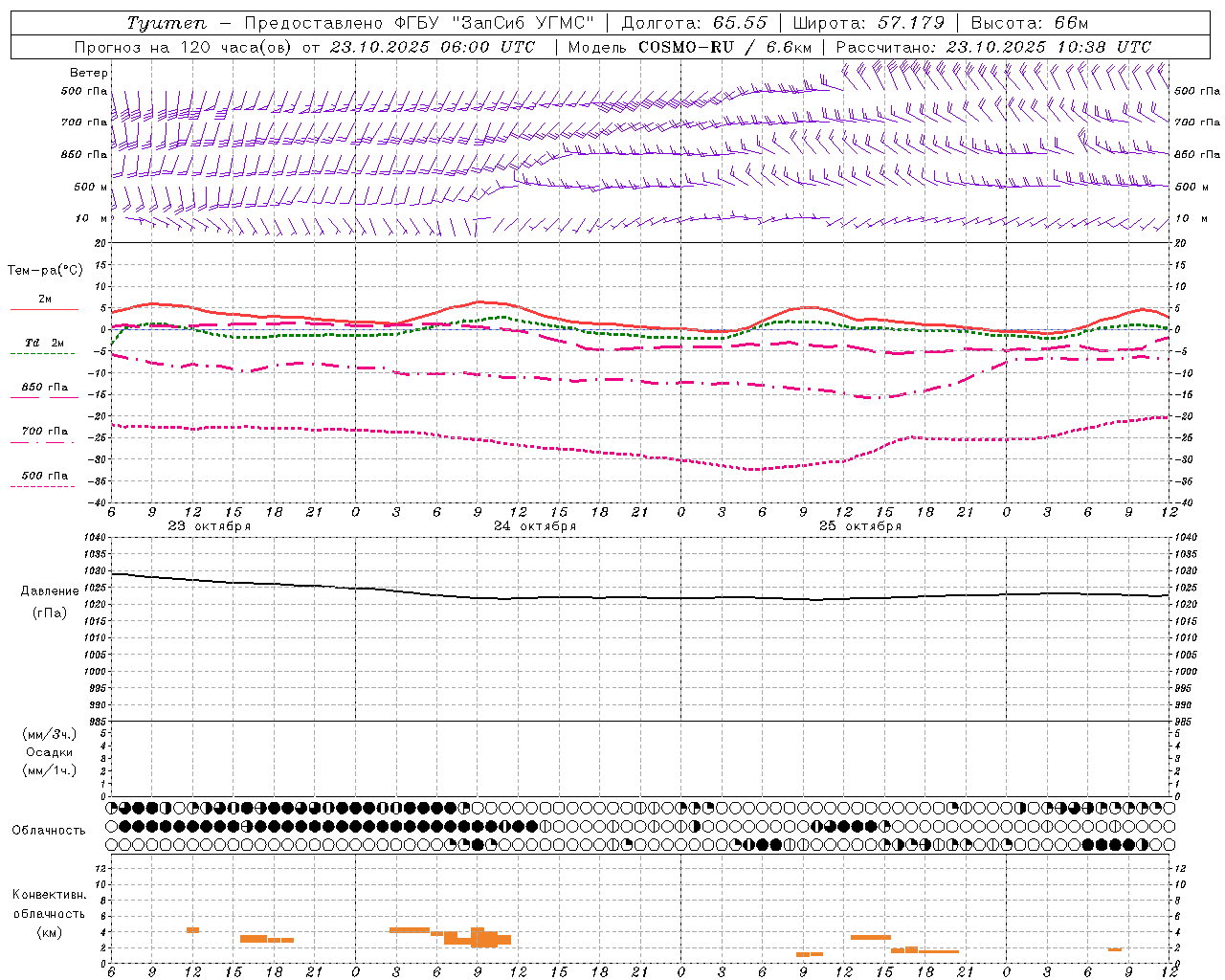
Task: Click the "Осадки" precipitation label
Action: pyautogui.click(x=50, y=752)
